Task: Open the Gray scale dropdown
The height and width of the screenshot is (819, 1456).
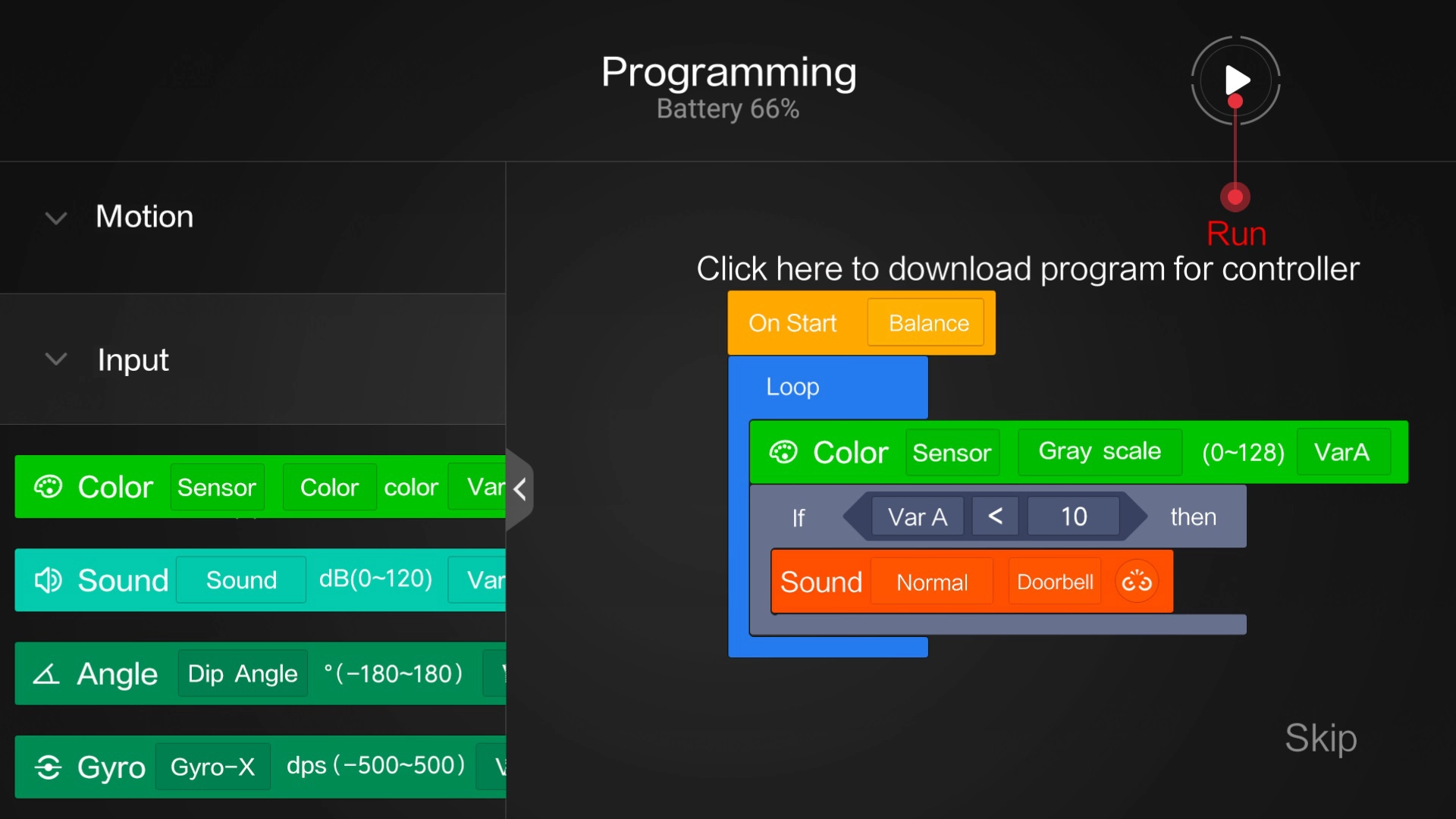Action: point(1100,452)
